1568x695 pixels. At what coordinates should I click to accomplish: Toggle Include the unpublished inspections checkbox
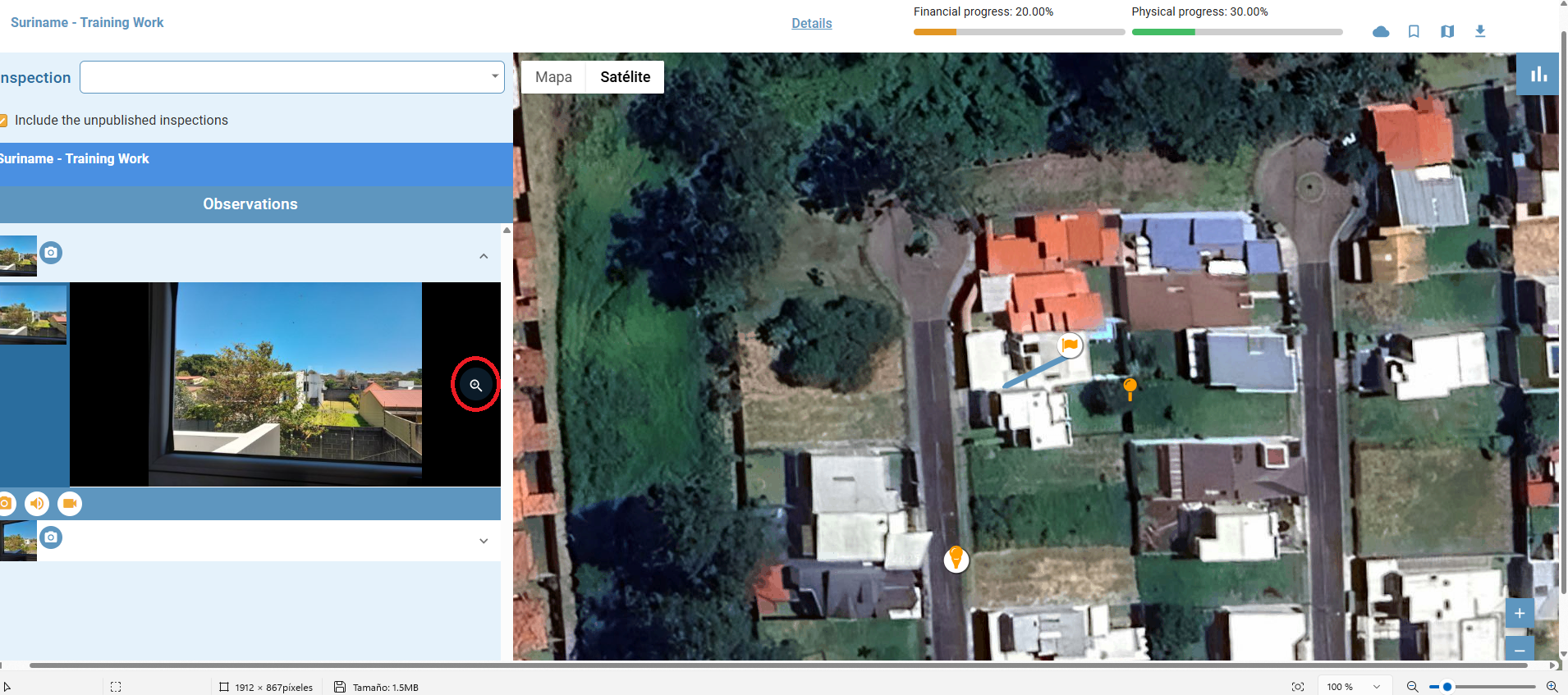tap(3, 121)
